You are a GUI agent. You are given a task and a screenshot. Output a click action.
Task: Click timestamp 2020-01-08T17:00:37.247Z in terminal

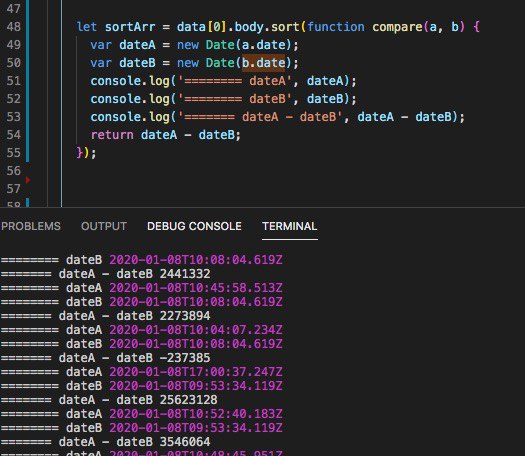click(x=196, y=372)
